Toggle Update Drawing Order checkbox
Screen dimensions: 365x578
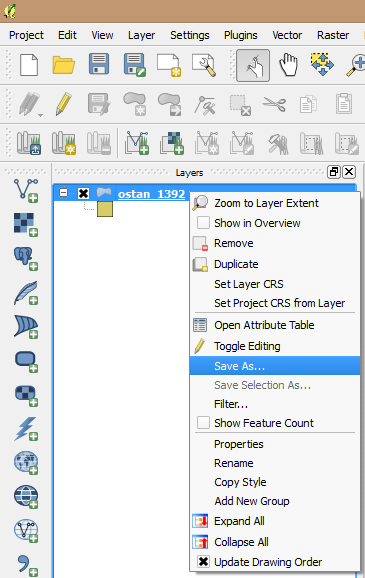[x=203, y=561]
